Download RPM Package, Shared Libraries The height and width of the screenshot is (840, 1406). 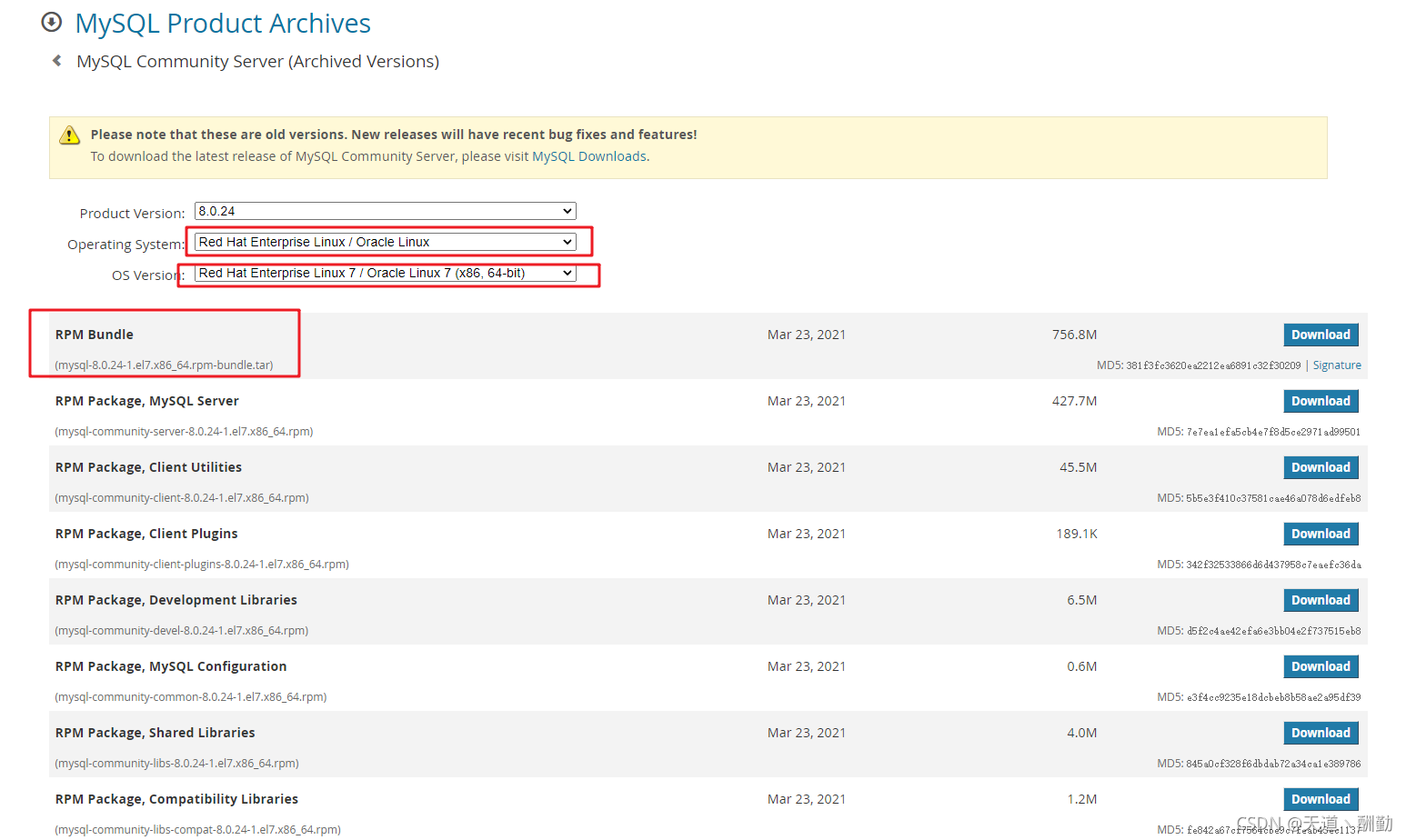tap(1321, 733)
